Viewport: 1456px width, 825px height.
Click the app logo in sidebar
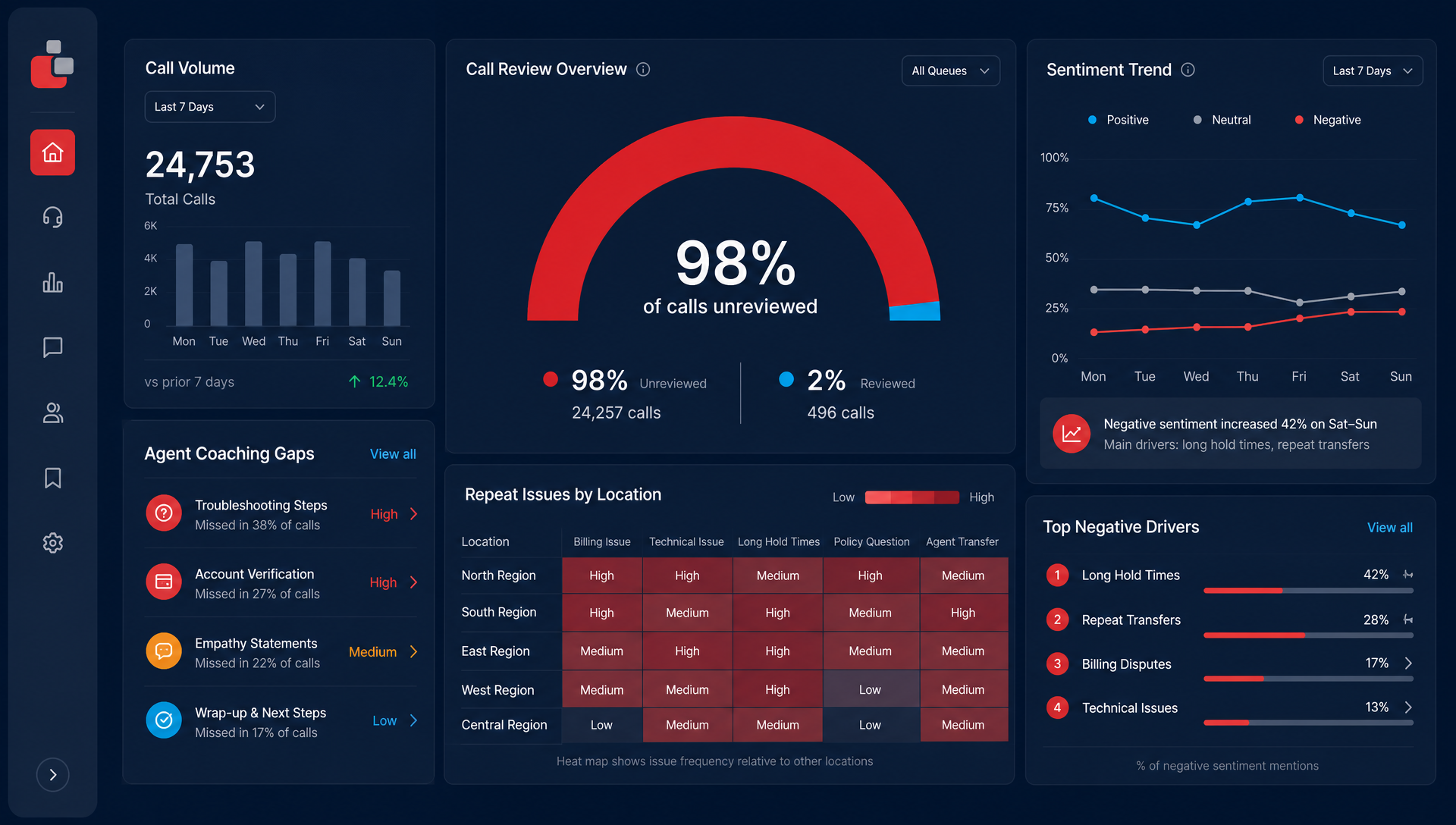coord(52,64)
